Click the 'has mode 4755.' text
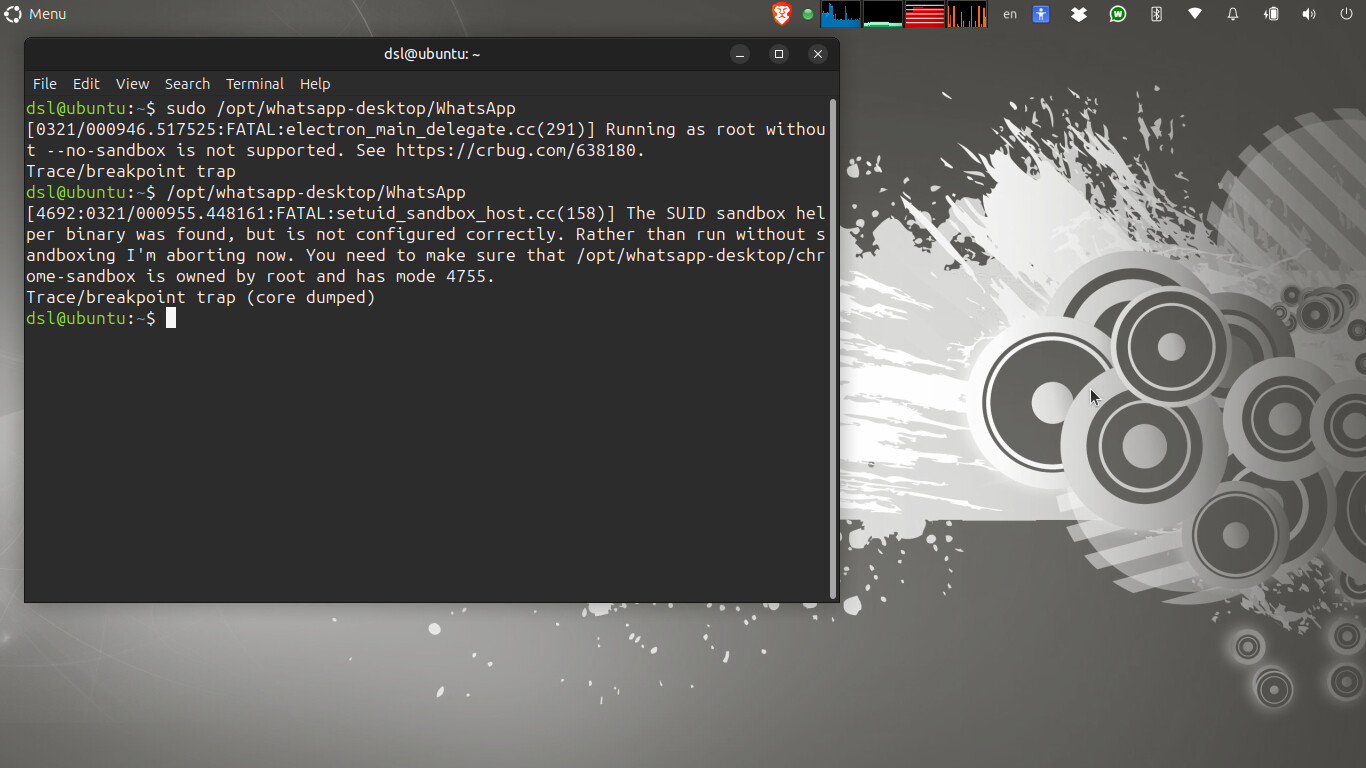Image resolution: width=1366 pixels, height=768 pixels. point(426,276)
